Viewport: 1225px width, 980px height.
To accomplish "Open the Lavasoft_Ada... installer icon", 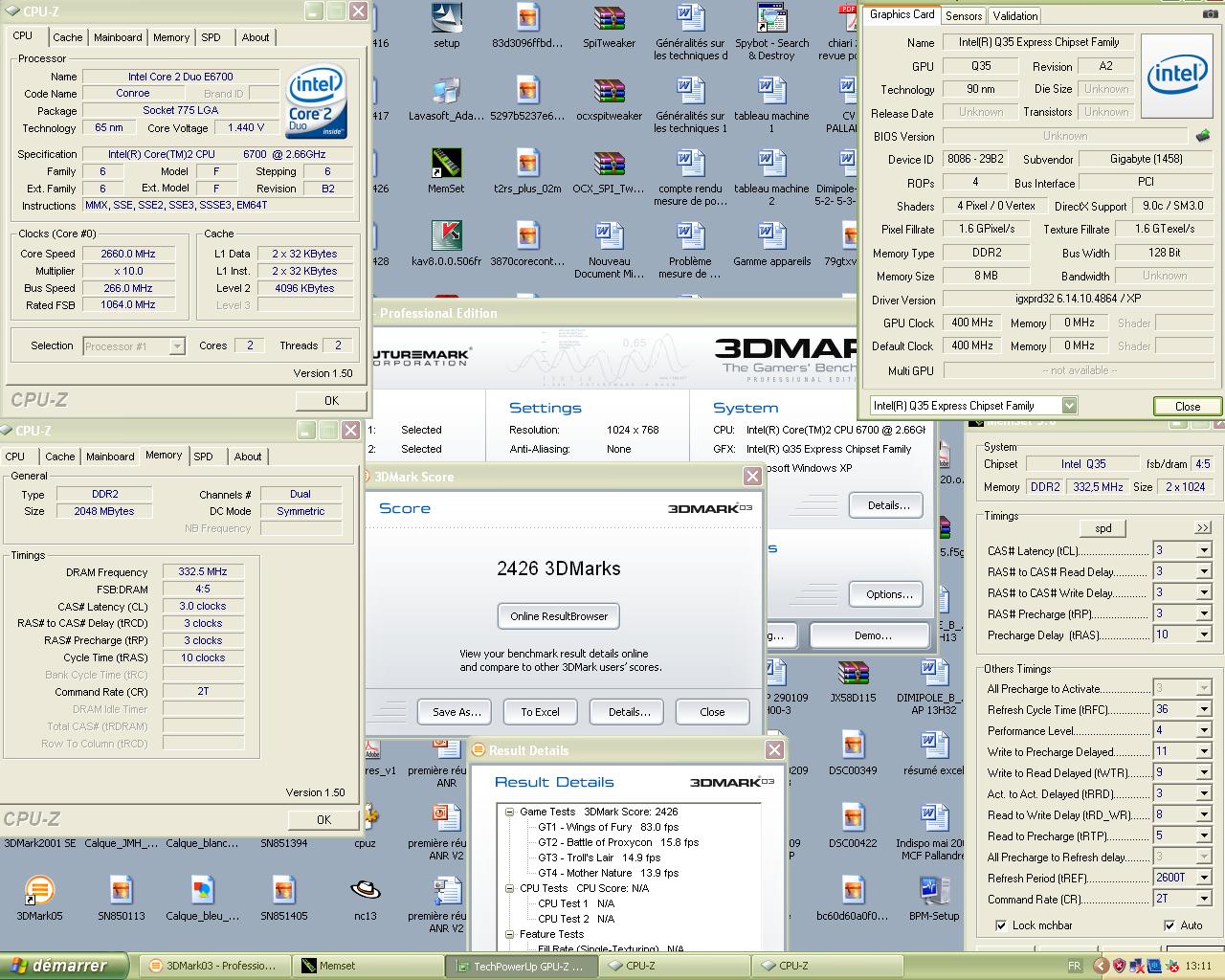I will (446, 91).
